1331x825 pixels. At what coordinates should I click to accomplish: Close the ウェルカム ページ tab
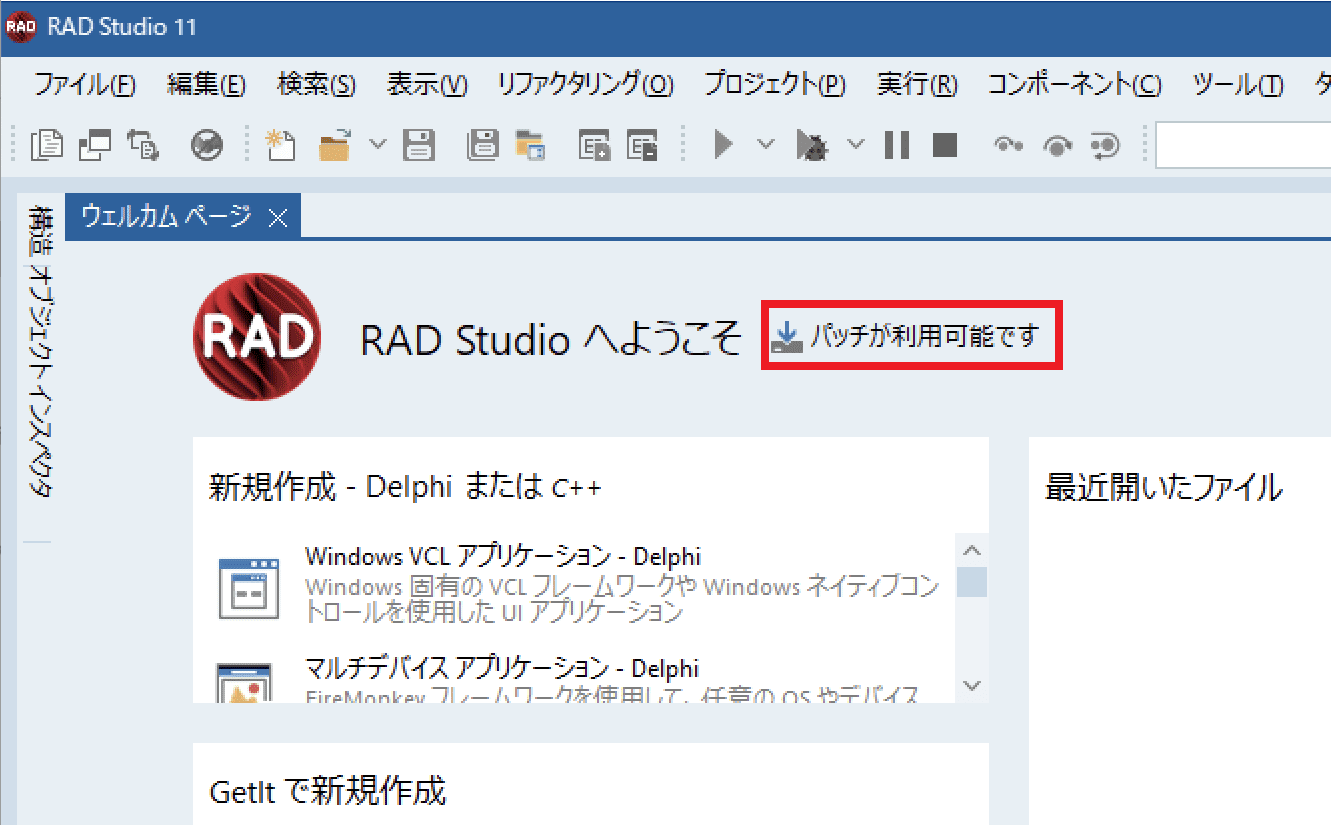[x=279, y=218]
